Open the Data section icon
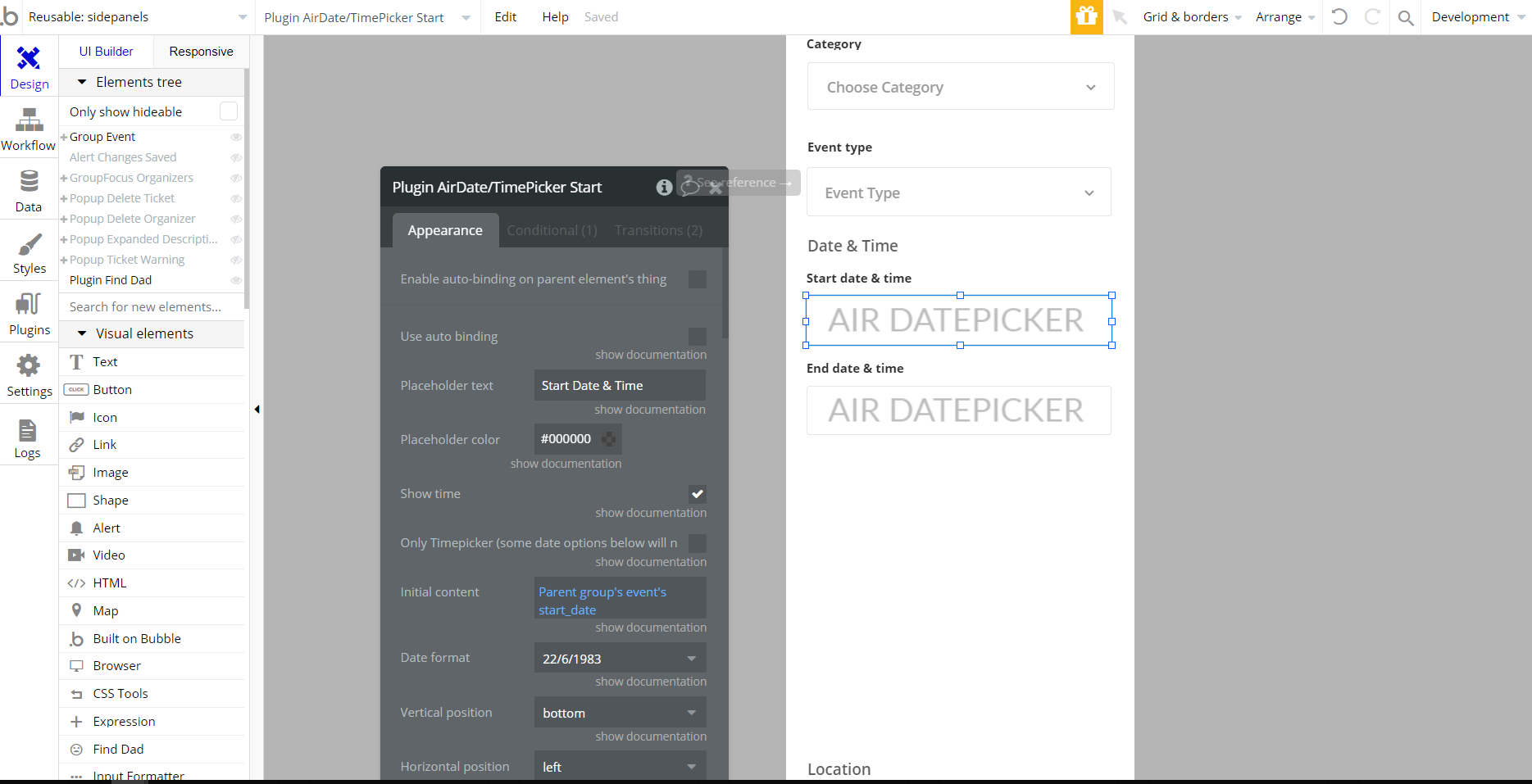Screen dimensions: 1532x784 [x=29, y=191]
